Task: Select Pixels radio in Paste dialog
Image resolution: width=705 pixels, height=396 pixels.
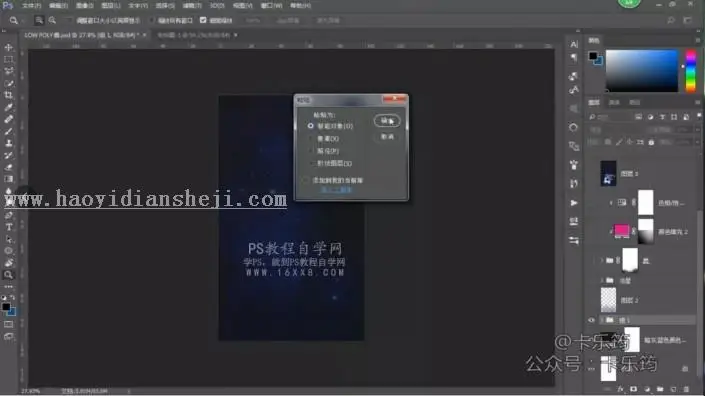Action: 311,139
